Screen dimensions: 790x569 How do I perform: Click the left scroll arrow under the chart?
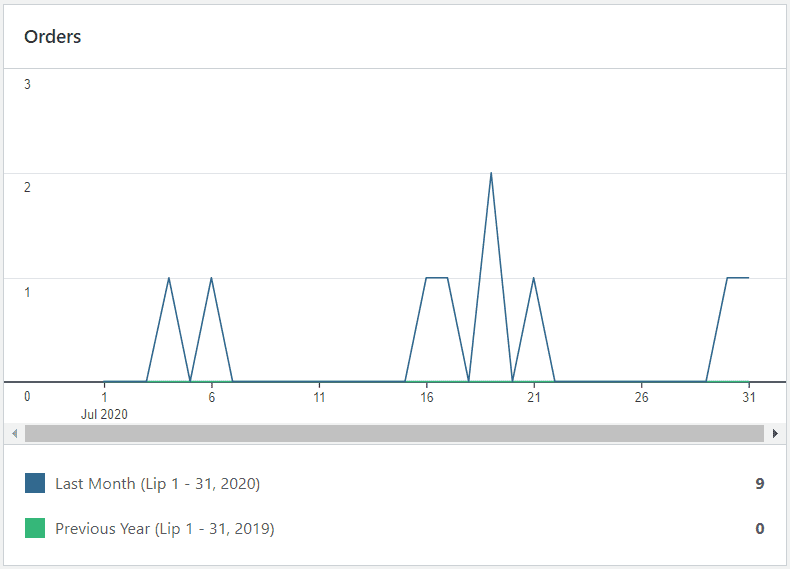pyautogui.click(x=13, y=433)
